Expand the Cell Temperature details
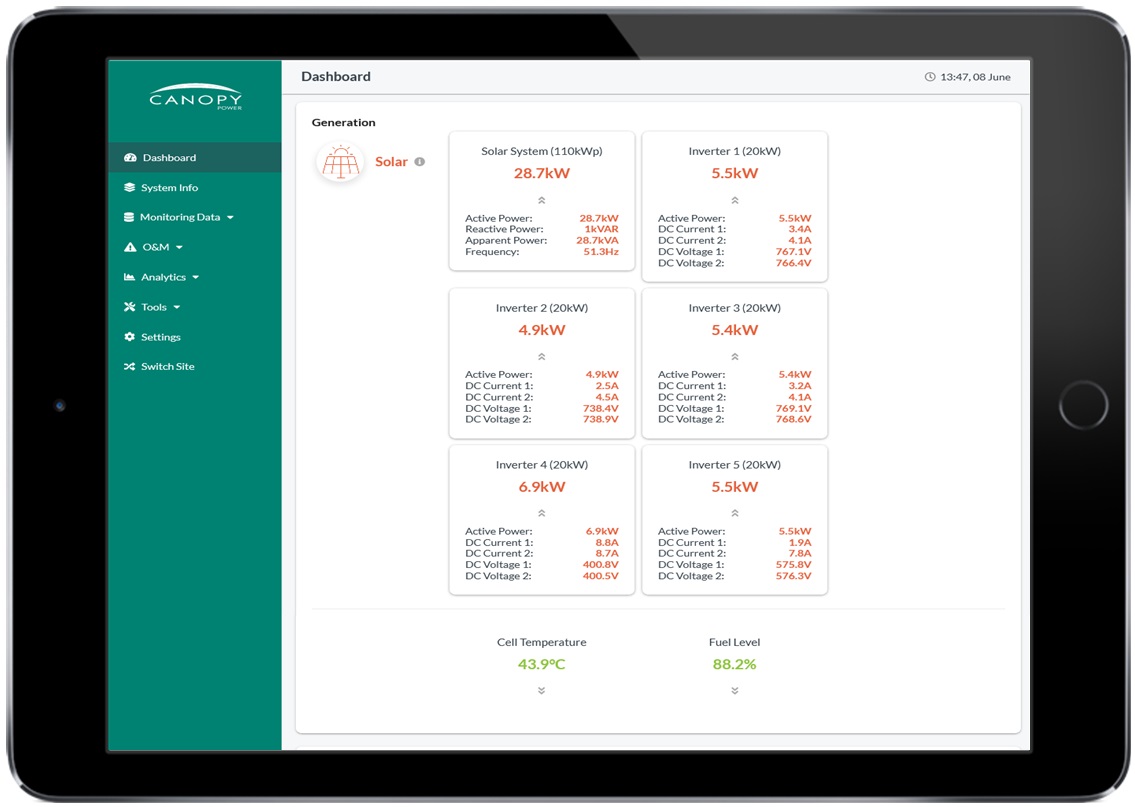This screenshot has height=807, width=1135. [542, 690]
